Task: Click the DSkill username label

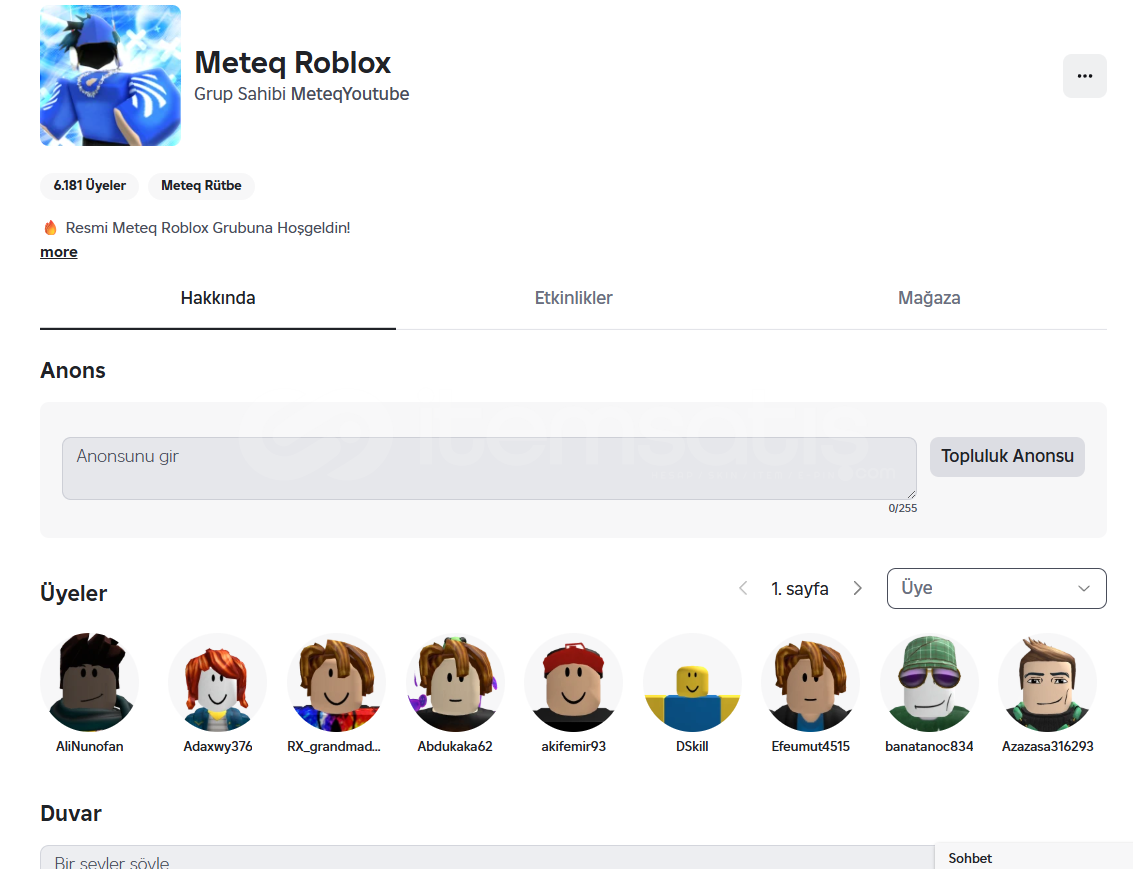Action: 692,746
